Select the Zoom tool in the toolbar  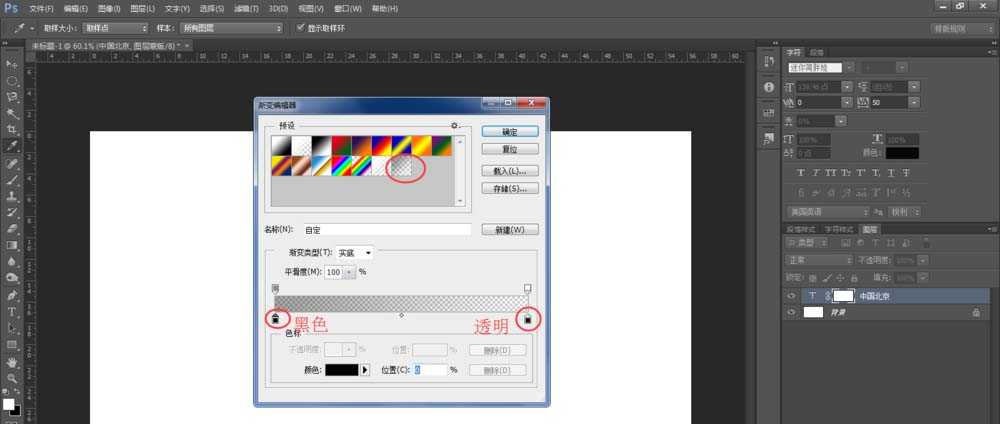click(12, 378)
